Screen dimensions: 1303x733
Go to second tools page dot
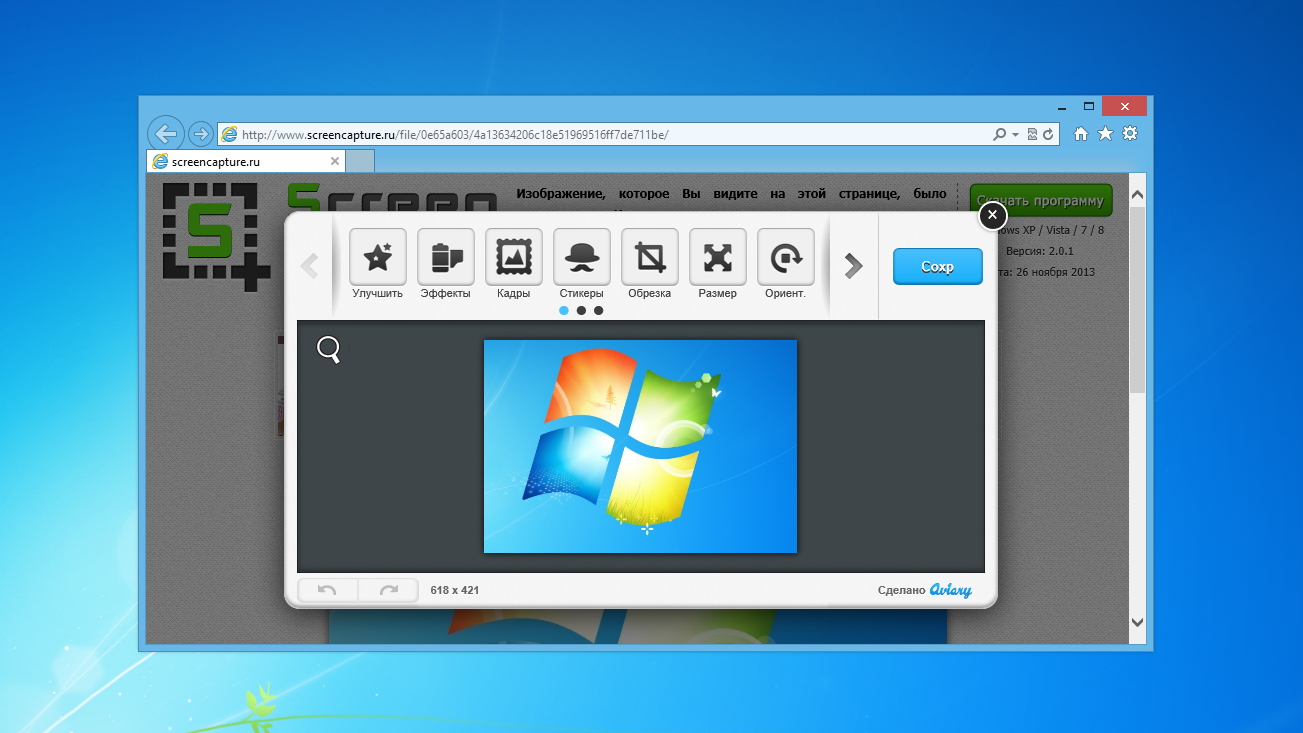581,311
